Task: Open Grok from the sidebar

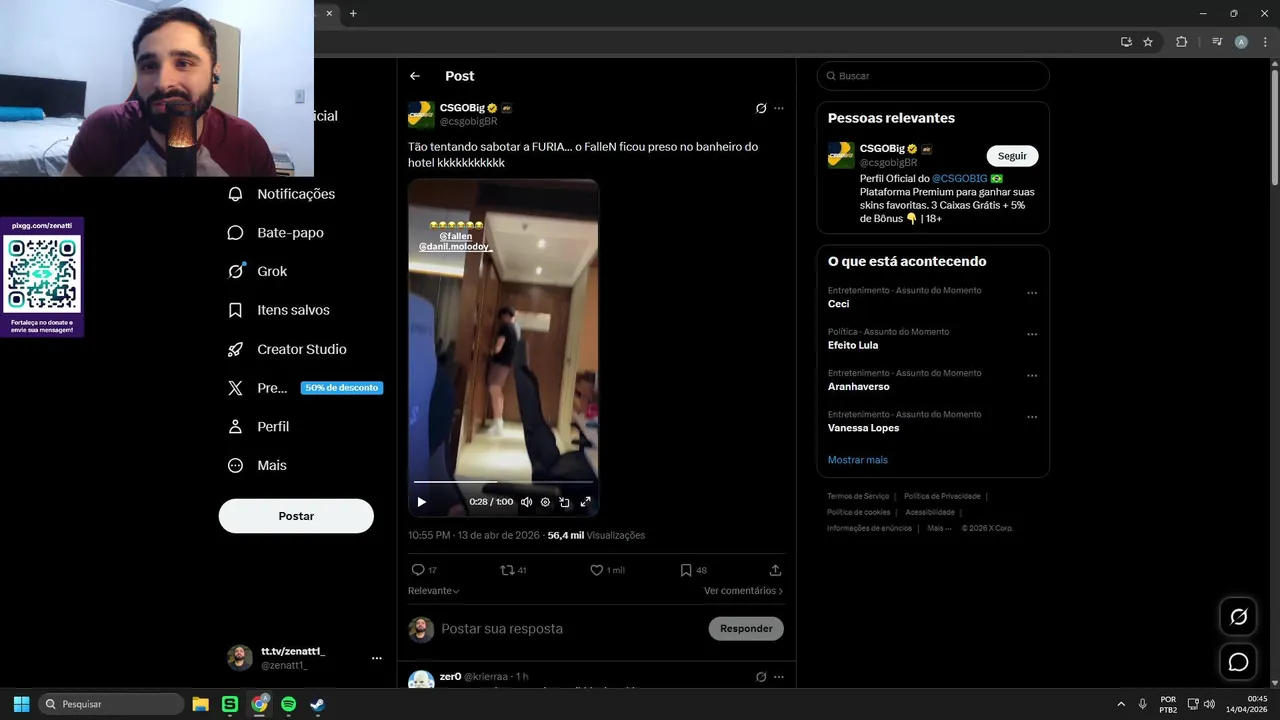Action: [x=258, y=271]
